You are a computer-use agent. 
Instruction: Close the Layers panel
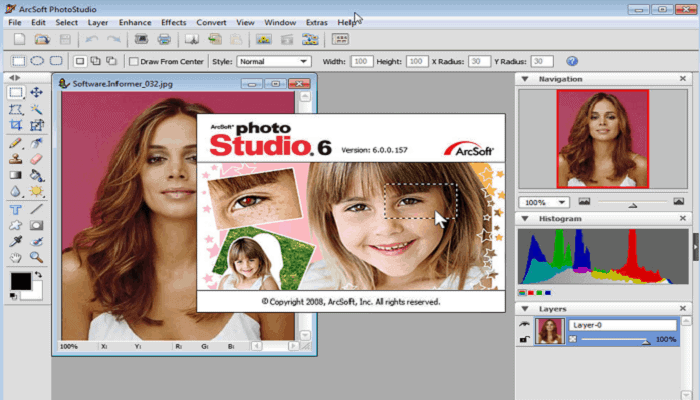(683, 308)
